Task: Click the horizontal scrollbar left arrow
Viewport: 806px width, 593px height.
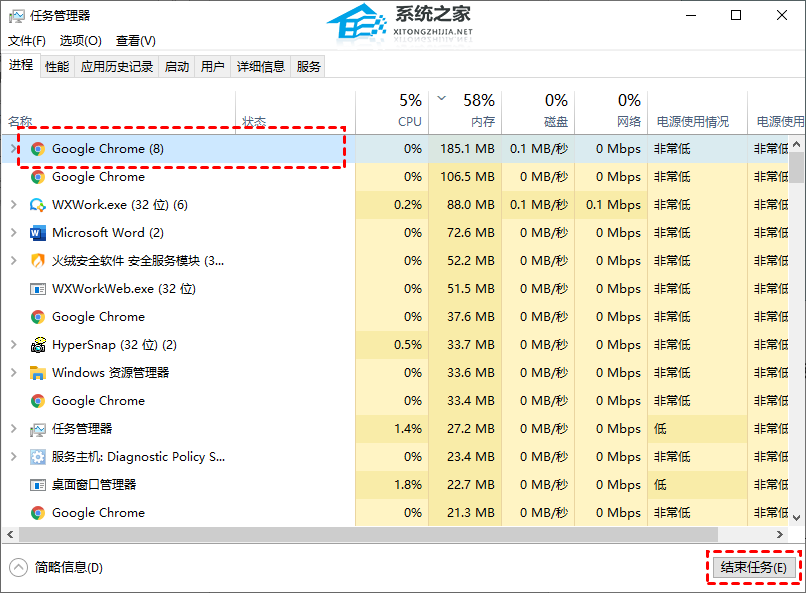Action: coord(10,534)
